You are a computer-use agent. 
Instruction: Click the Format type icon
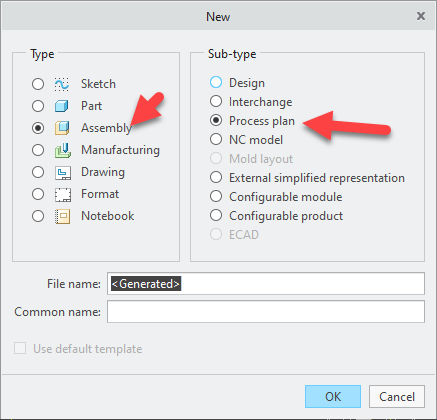pos(63,194)
